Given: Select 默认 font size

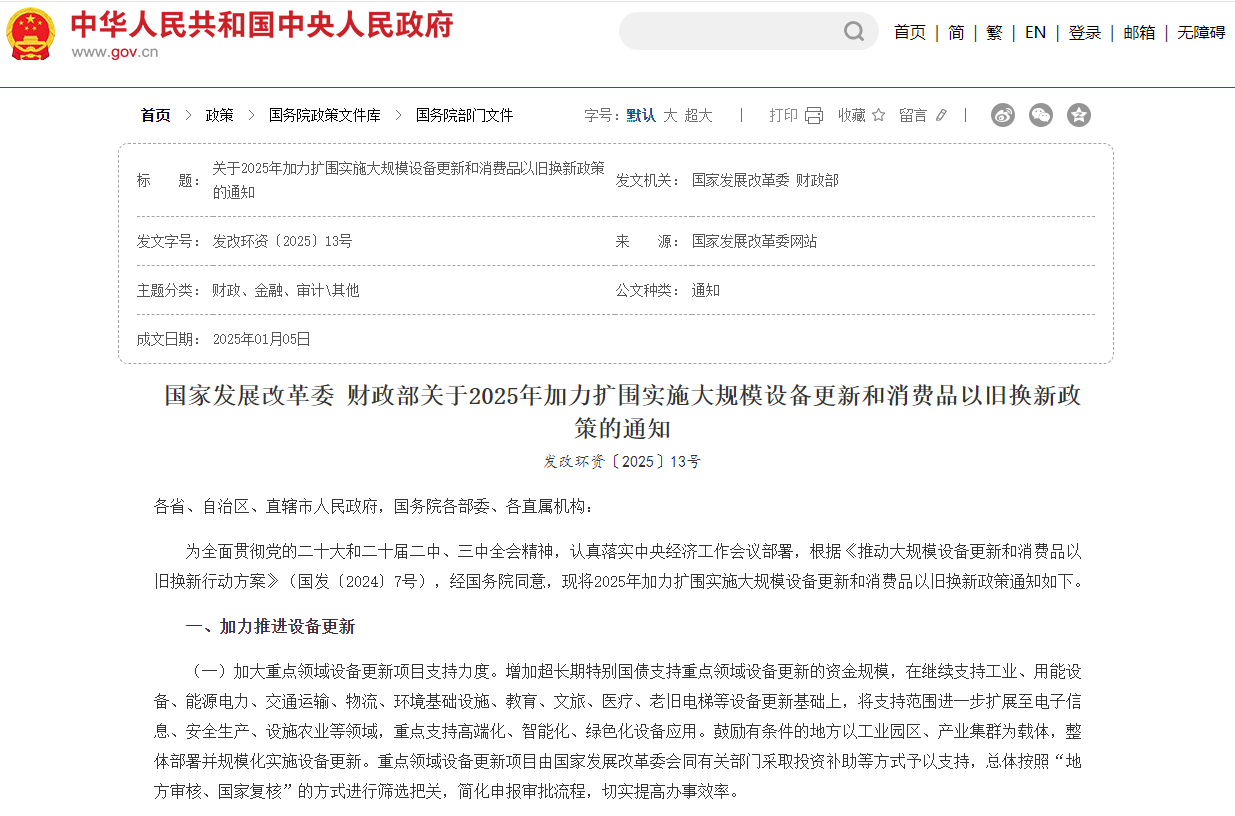Looking at the screenshot, I should coord(641,116).
